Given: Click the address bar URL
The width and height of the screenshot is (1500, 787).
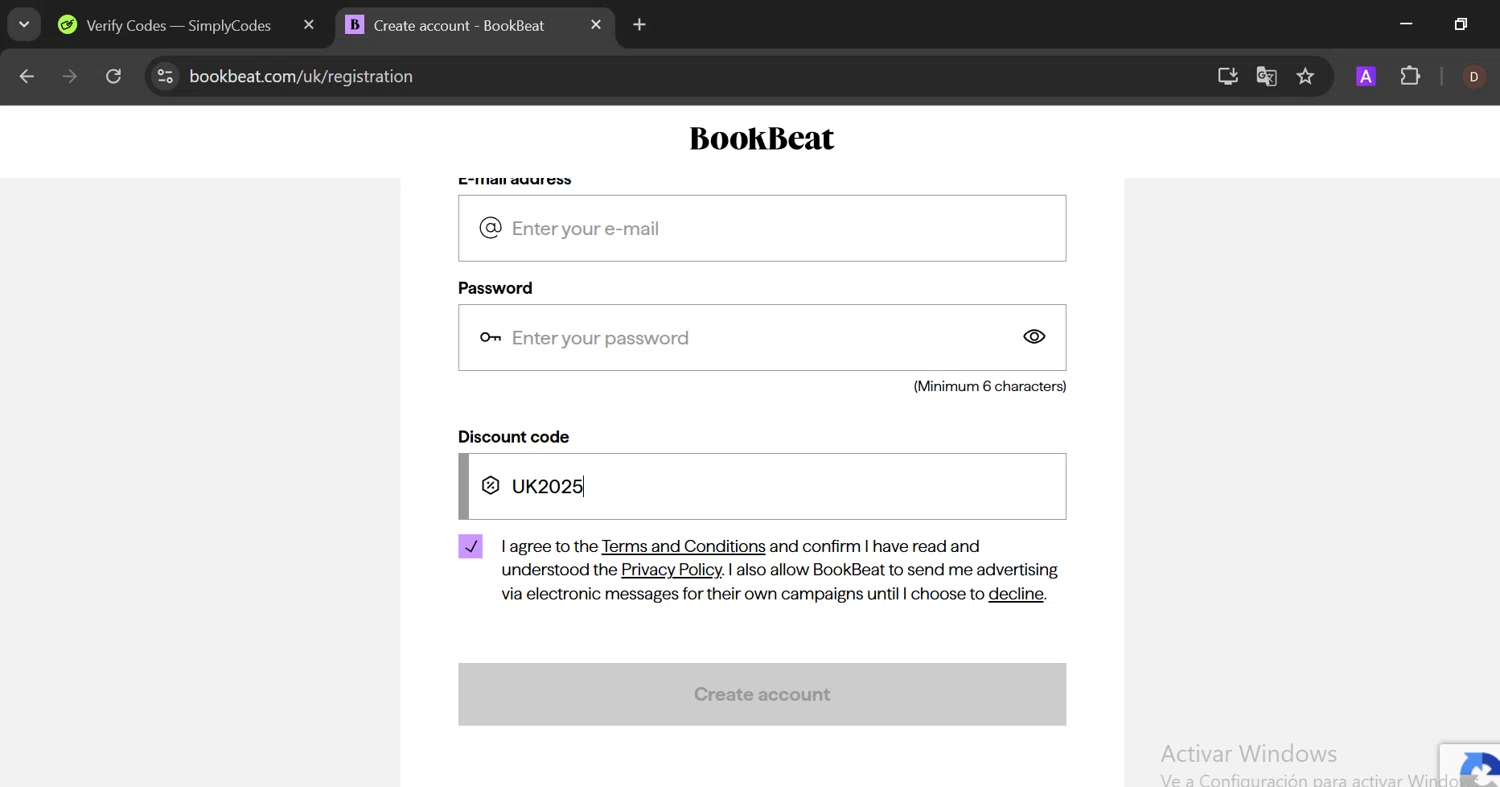Looking at the screenshot, I should [x=301, y=76].
